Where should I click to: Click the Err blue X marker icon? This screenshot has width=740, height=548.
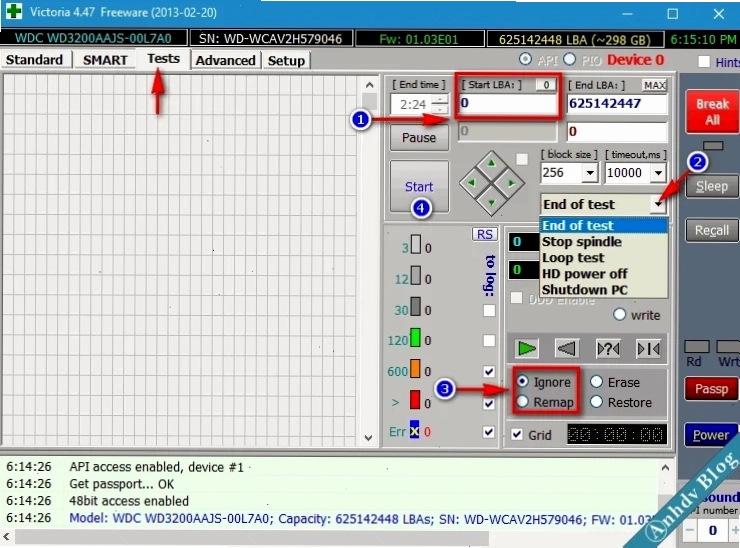tap(414, 431)
